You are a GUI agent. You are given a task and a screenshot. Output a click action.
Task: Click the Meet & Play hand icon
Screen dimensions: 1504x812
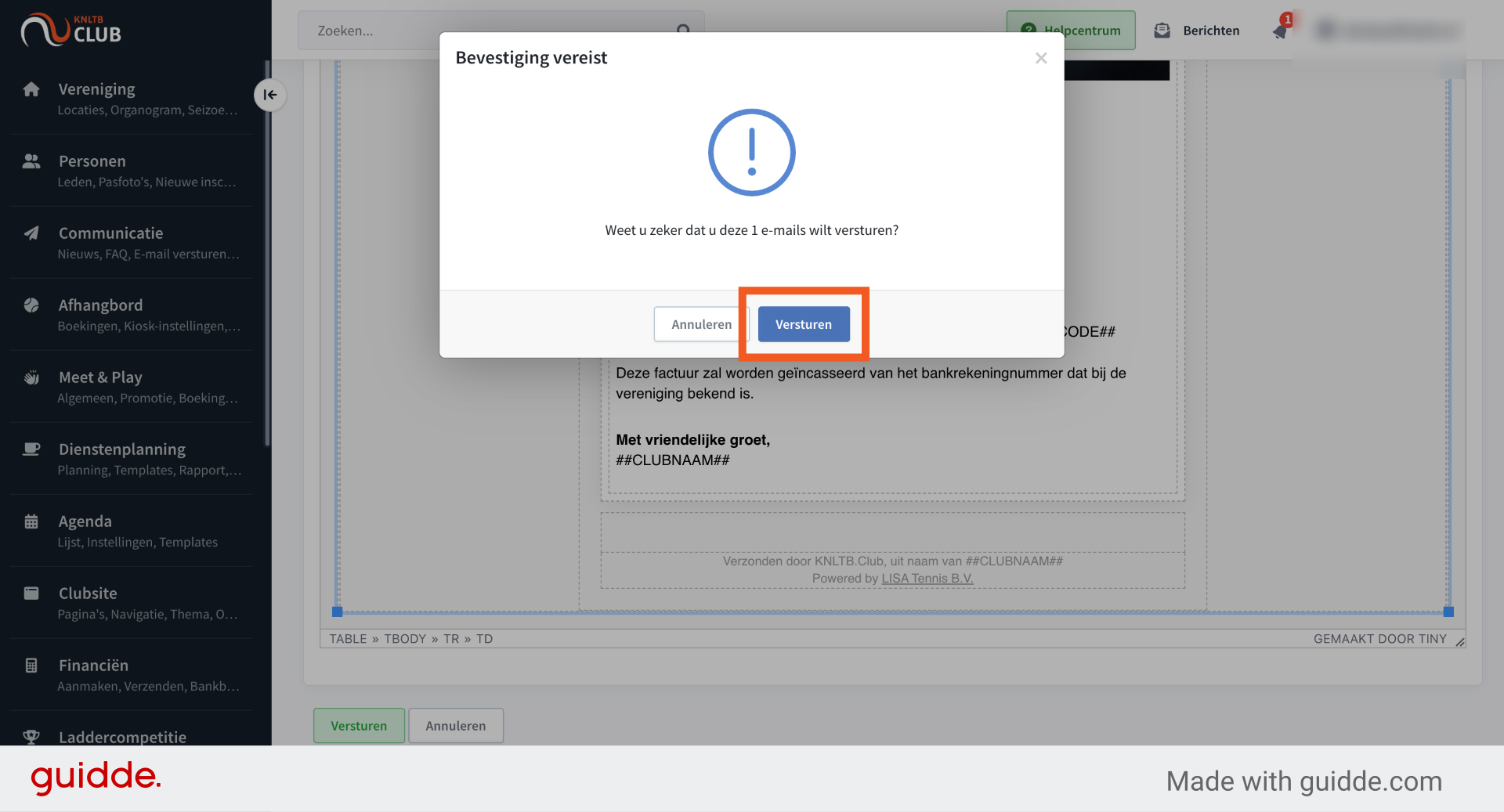(x=31, y=377)
